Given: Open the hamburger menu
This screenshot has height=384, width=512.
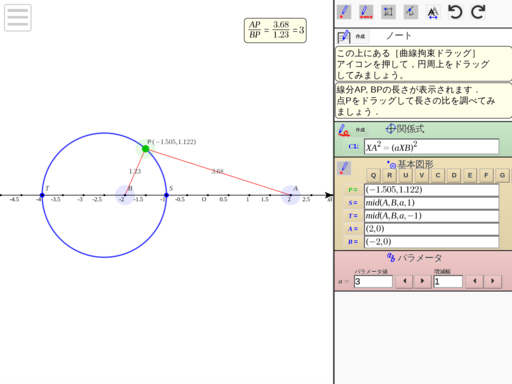Looking at the screenshot, I should point(18,18).
